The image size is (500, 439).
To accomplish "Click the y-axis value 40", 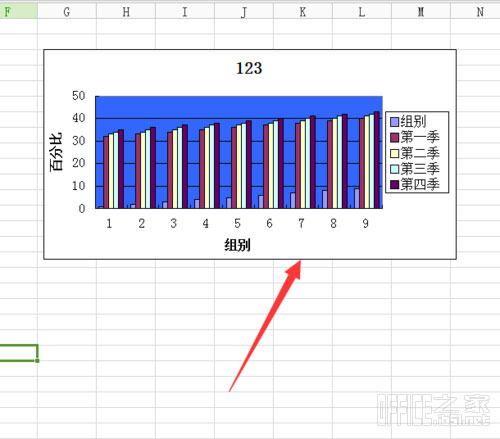I will coord(79,118).
